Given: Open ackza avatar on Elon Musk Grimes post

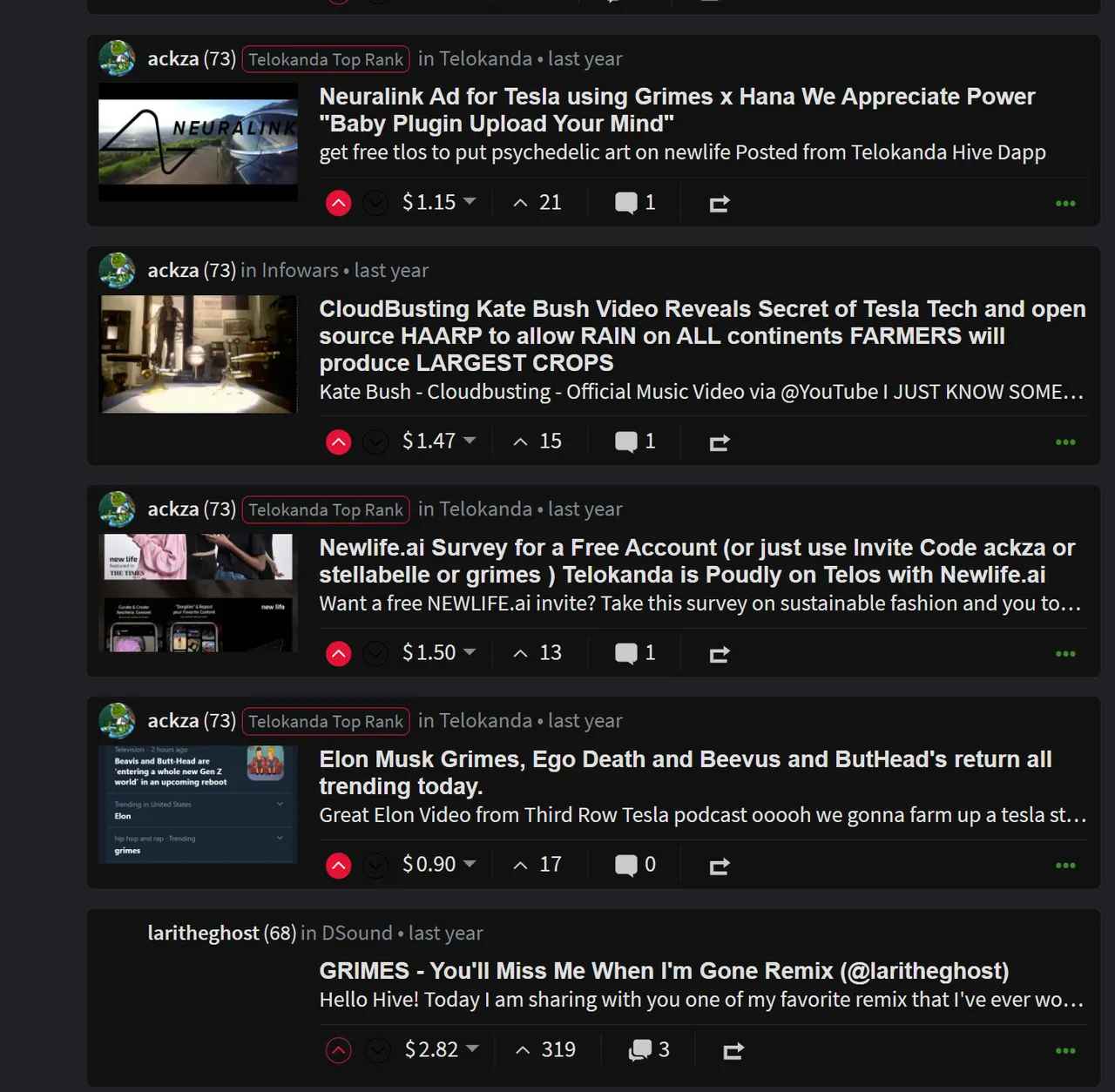Looking at the screenshot, I should click(117, 720).
